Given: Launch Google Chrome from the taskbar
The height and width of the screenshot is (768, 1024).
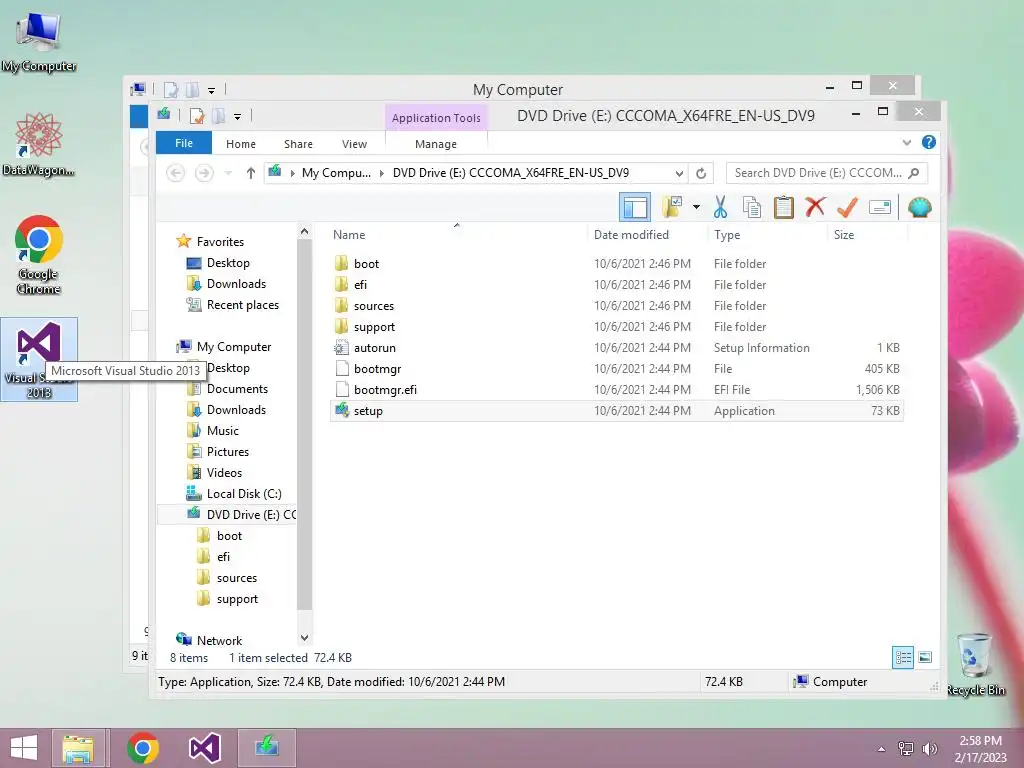Looking at the screenshot, I should pyautogui.click(x=142, y=748).
